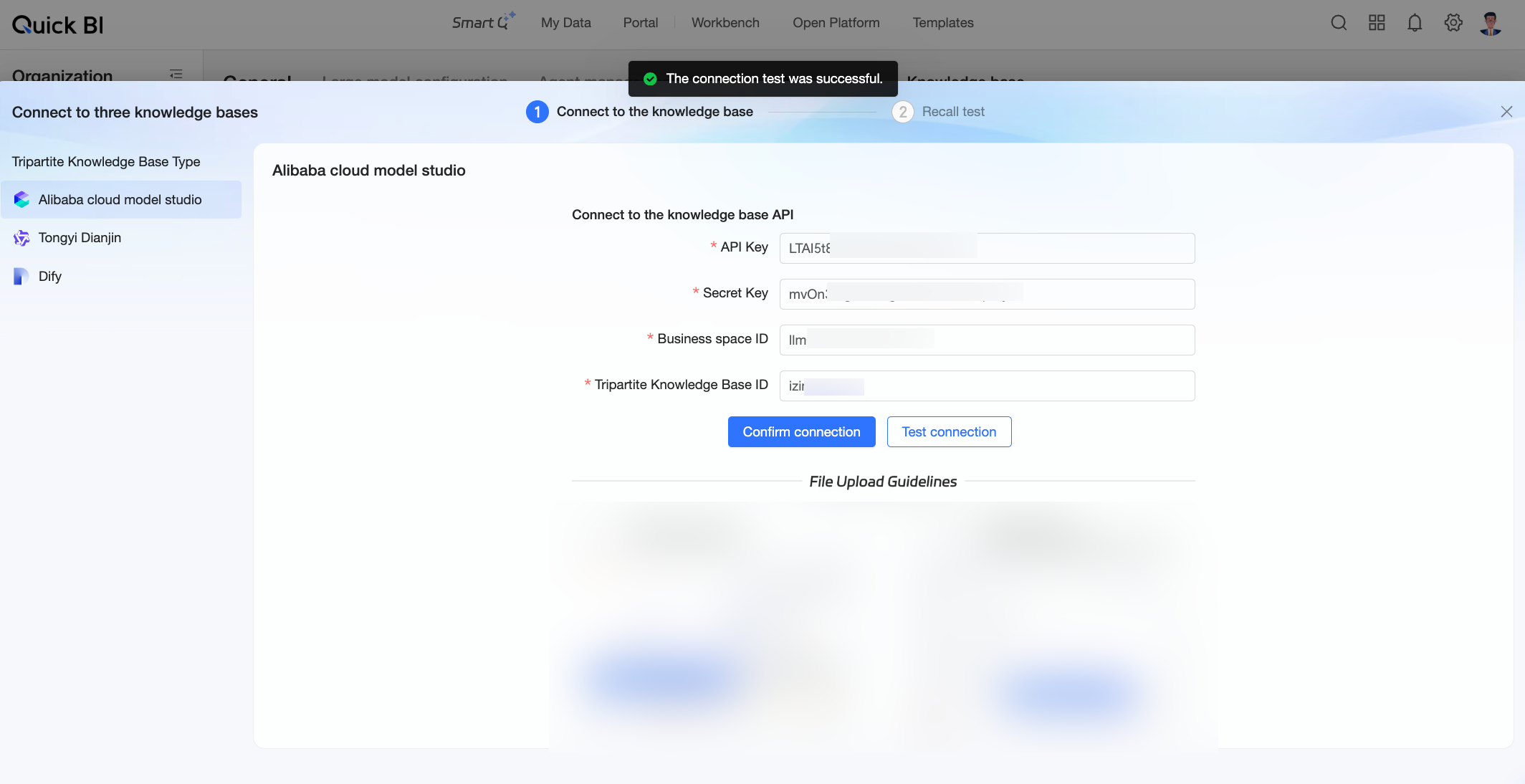Go to step 2 Recall test

click(938, 112)
